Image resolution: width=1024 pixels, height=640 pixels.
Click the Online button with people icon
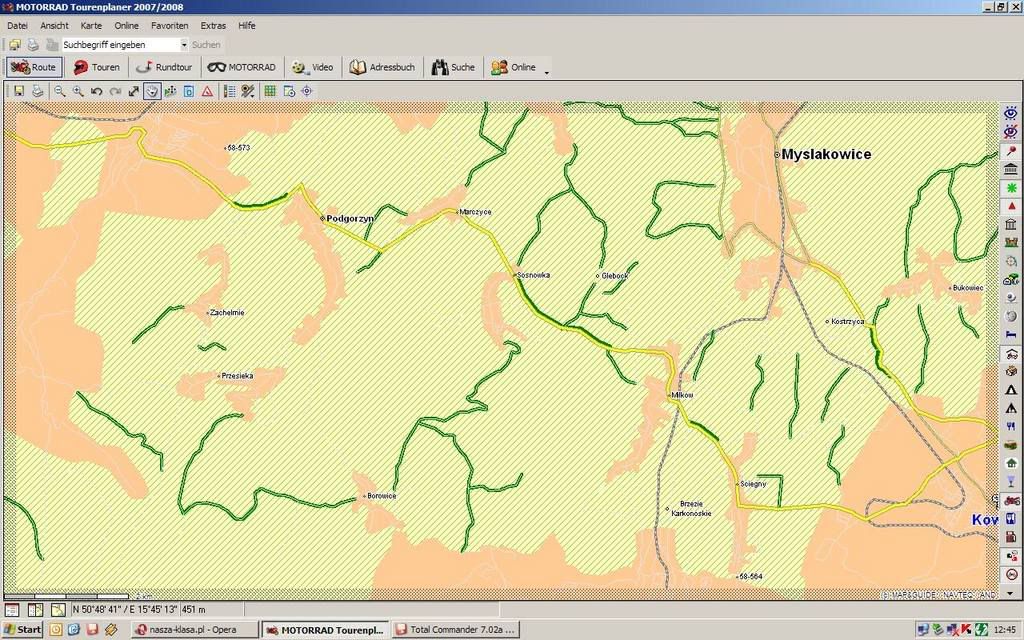513,67
